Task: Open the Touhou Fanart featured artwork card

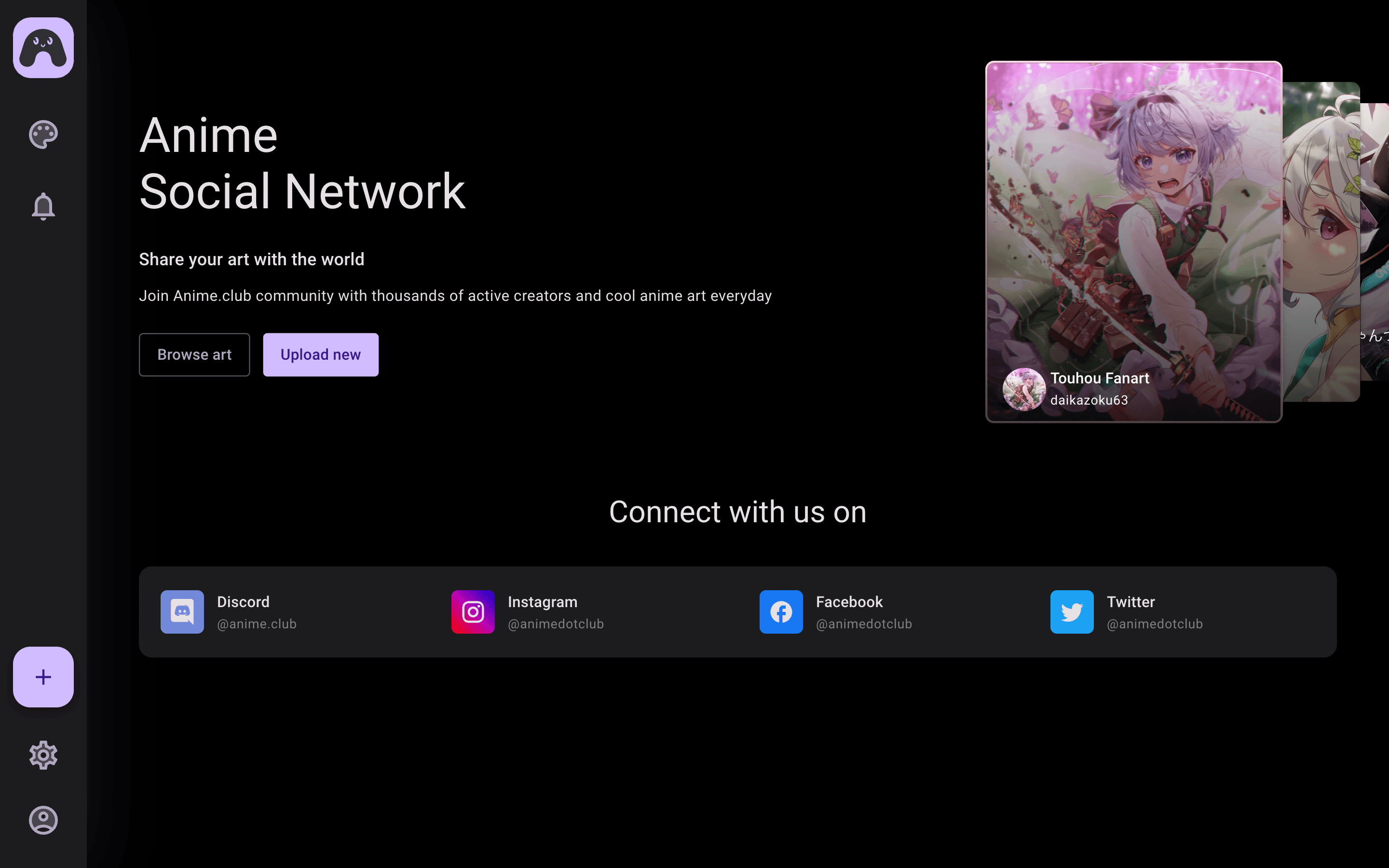Action: pyautogui.click(x=1133, y=242)
